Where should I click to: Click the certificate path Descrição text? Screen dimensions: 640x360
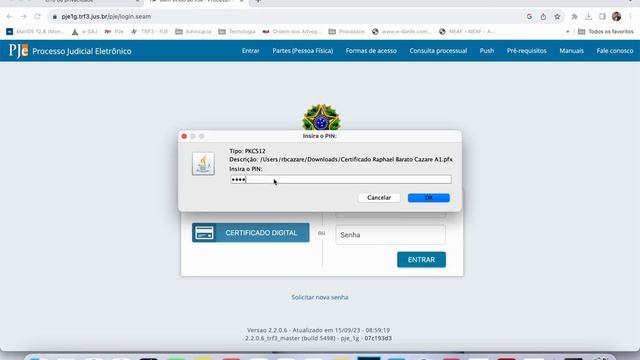coord(341,160)
